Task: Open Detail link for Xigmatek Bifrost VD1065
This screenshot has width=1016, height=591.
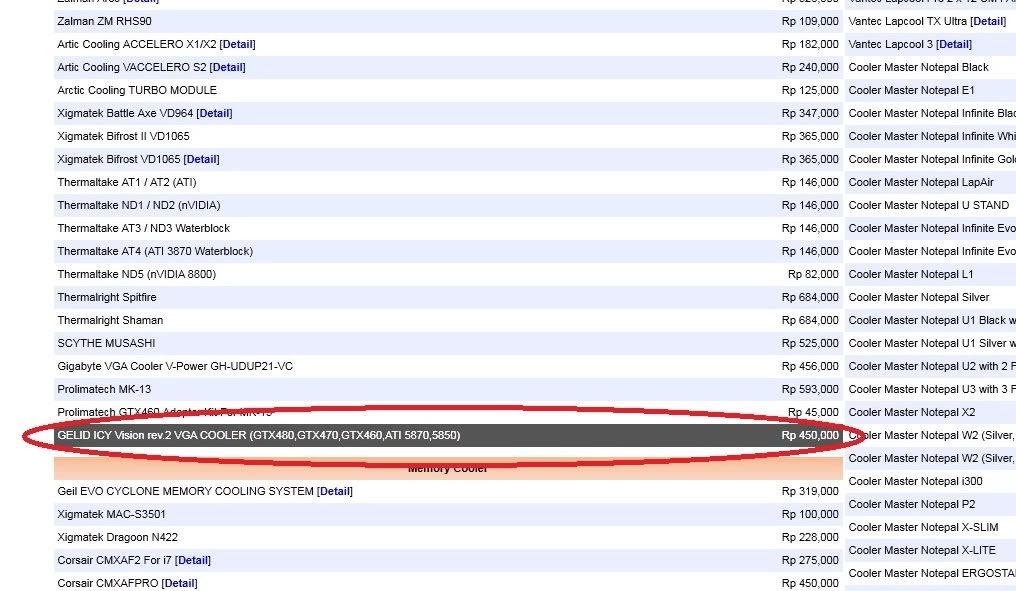Action: pos(202,159)
